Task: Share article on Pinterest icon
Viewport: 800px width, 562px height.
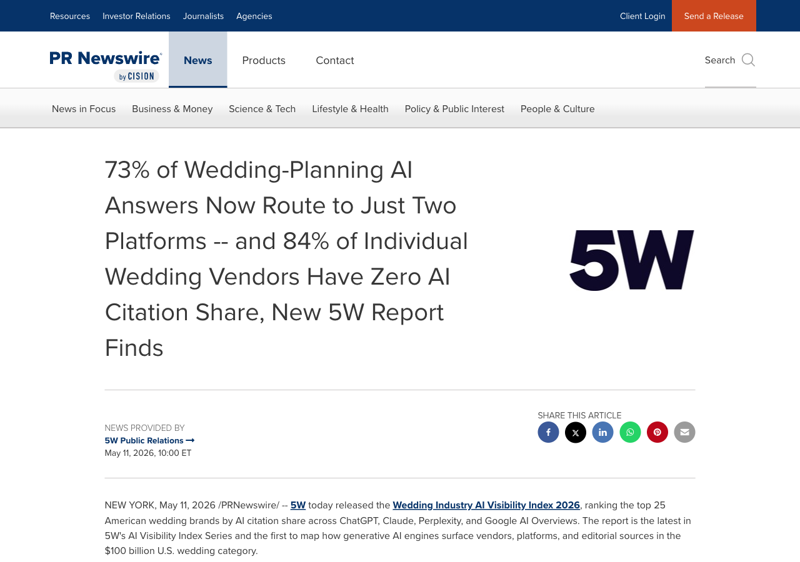Action: pos(657,432)
